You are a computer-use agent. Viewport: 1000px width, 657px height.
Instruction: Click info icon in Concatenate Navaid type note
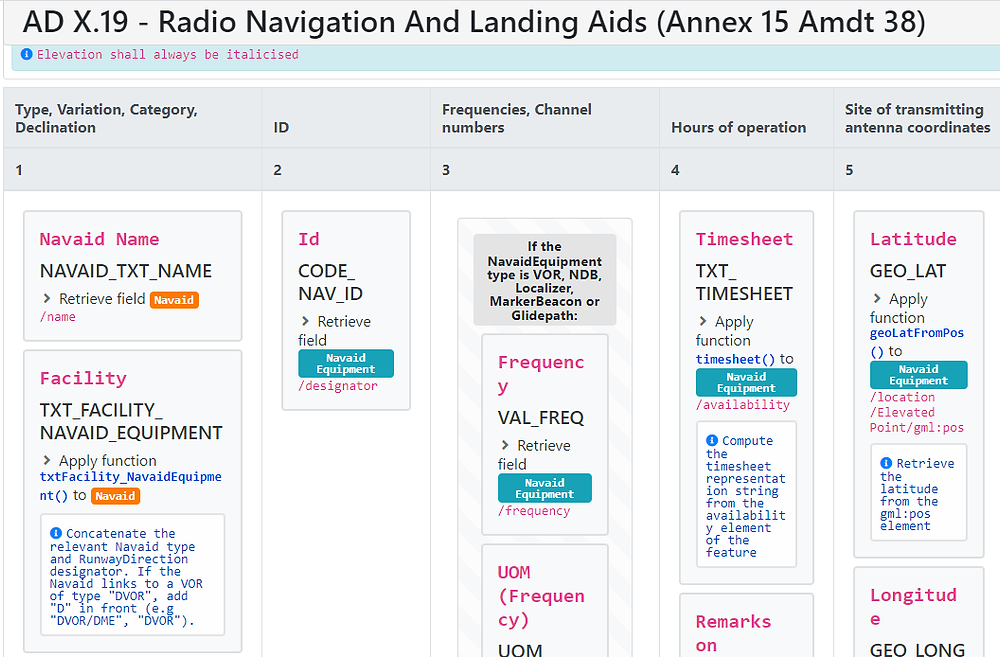56,534
